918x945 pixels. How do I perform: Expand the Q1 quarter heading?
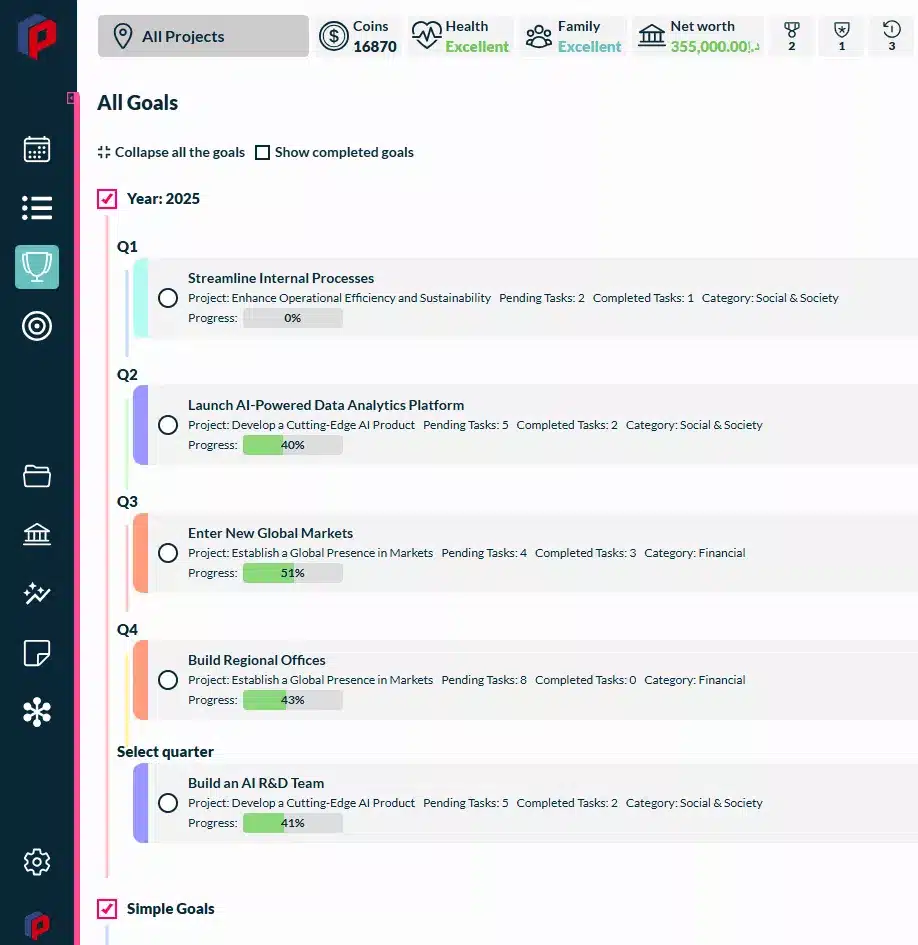tap(127, 246)
